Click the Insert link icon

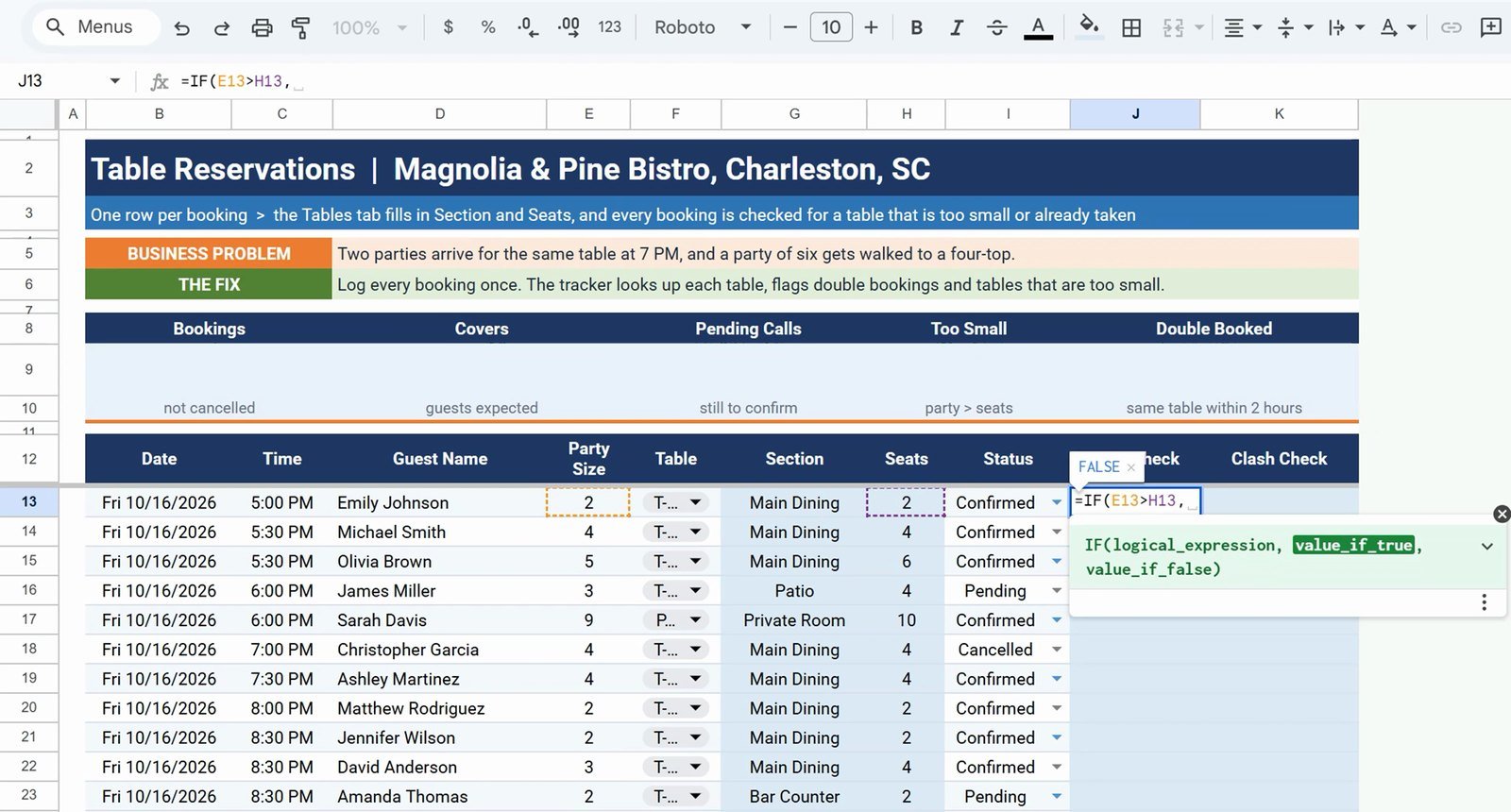(1451, 27)
